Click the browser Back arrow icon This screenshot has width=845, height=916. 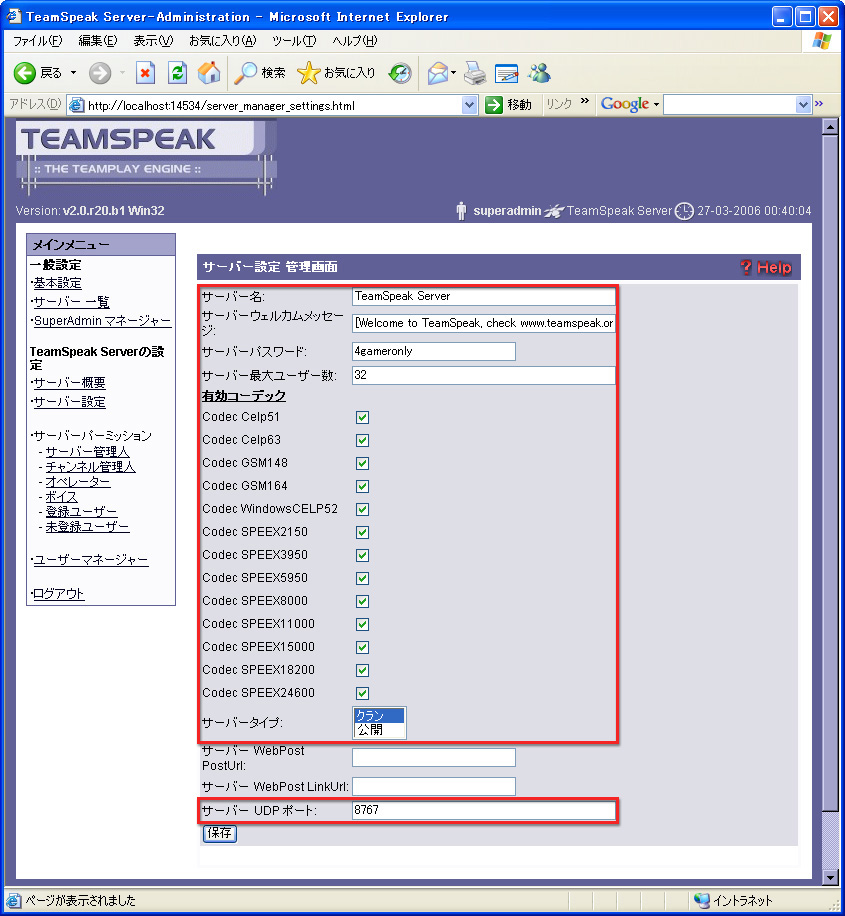(25, 73)
